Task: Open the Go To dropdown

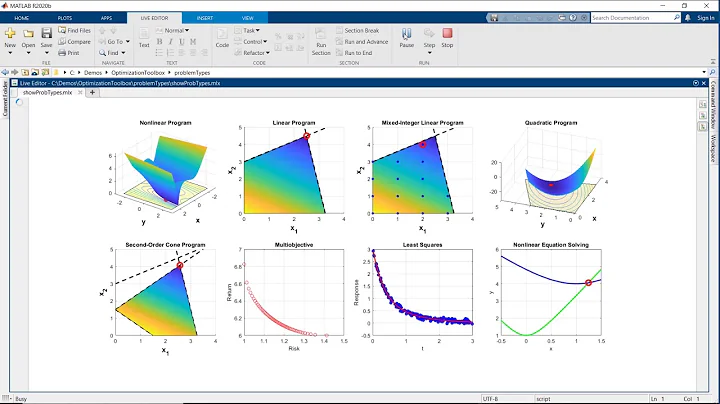Action: [114, 42]
